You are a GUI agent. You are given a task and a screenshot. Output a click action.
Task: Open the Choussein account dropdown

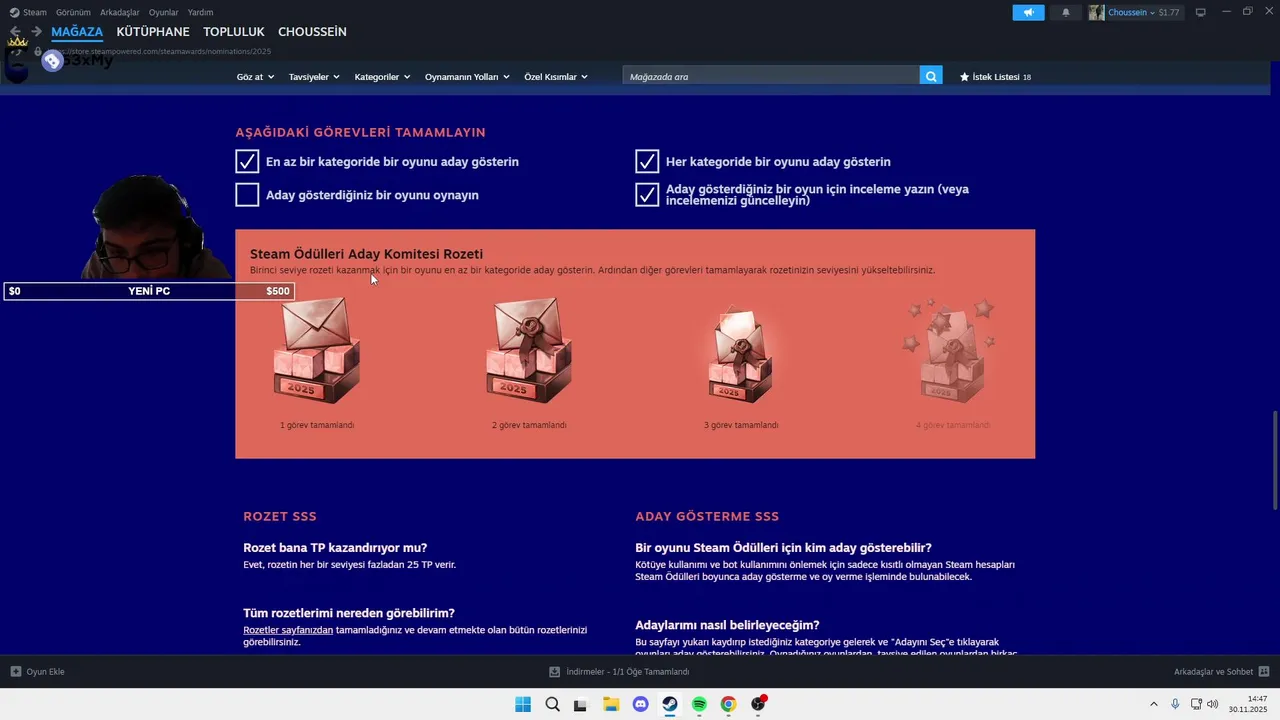pyautogui.click(x=1131, y=12)
